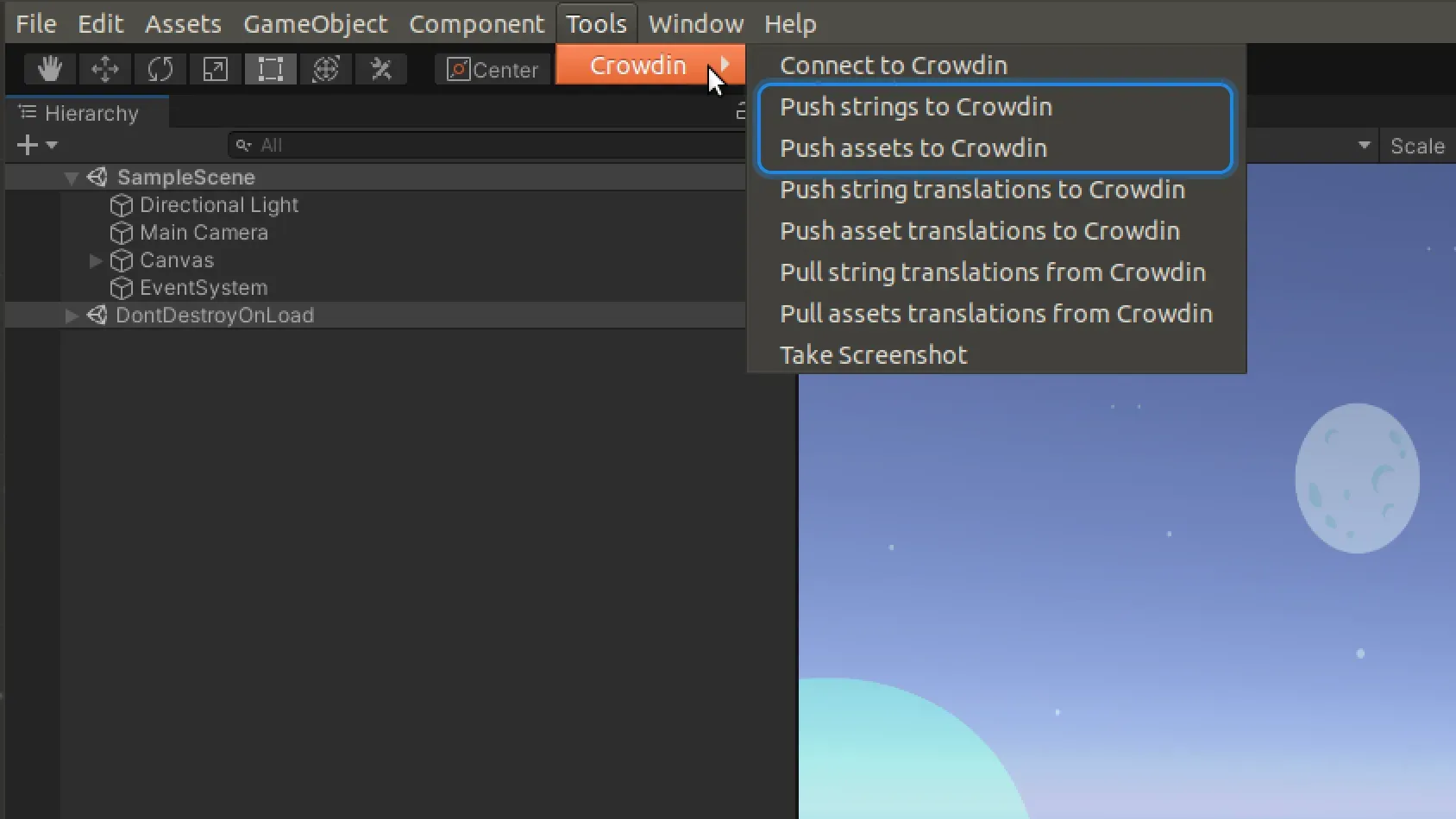Expand the DontDestroyOnLoad scene

click(71, 315)
